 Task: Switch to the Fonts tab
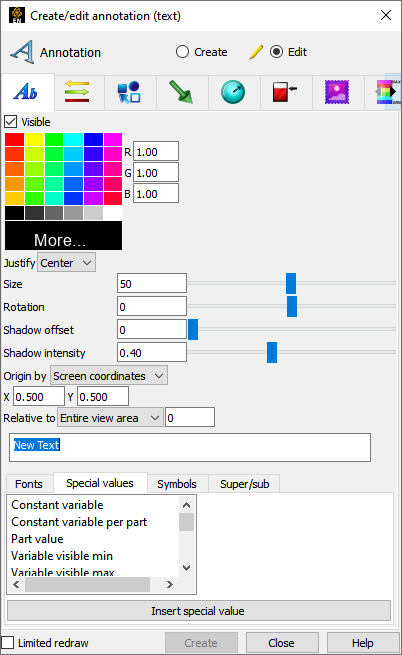(x=29, y=484)
